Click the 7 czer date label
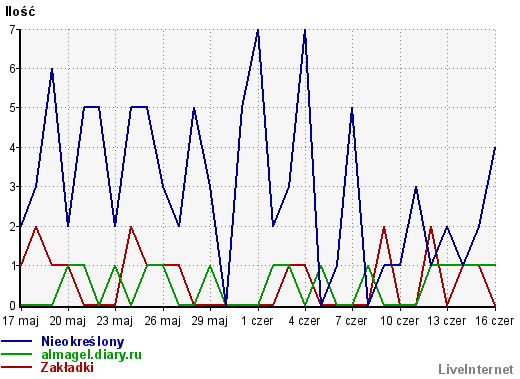This screenshot has height=379, width=520. click(x=352, y=321)
